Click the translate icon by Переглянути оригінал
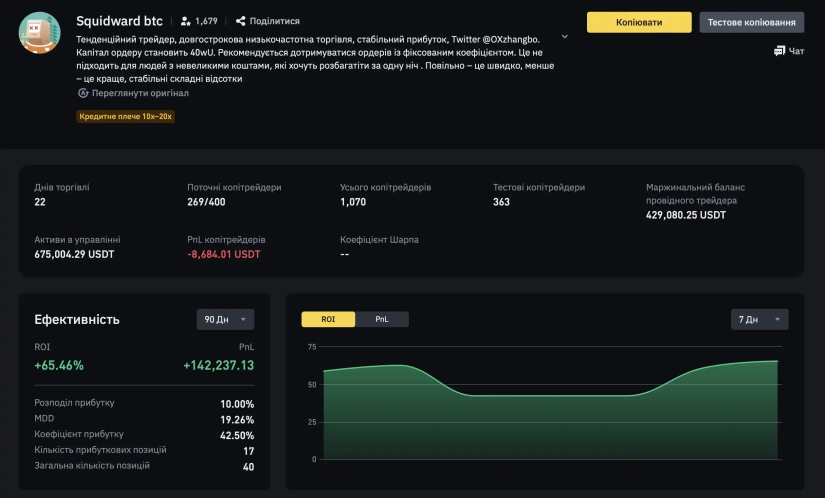825x498 pixels. (83, 93)
